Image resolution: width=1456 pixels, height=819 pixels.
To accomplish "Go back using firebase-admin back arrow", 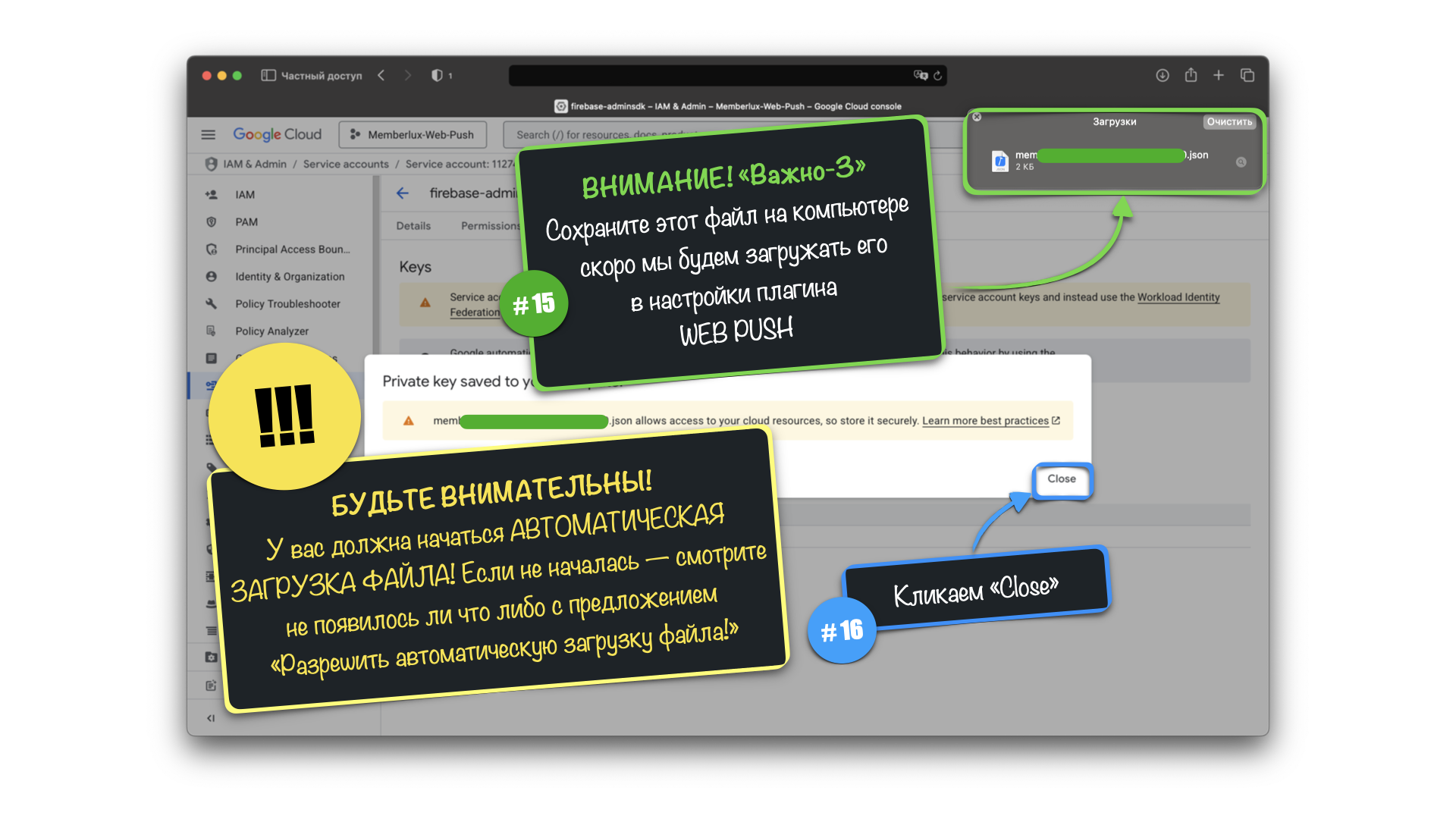I will [x=403, y=193].
